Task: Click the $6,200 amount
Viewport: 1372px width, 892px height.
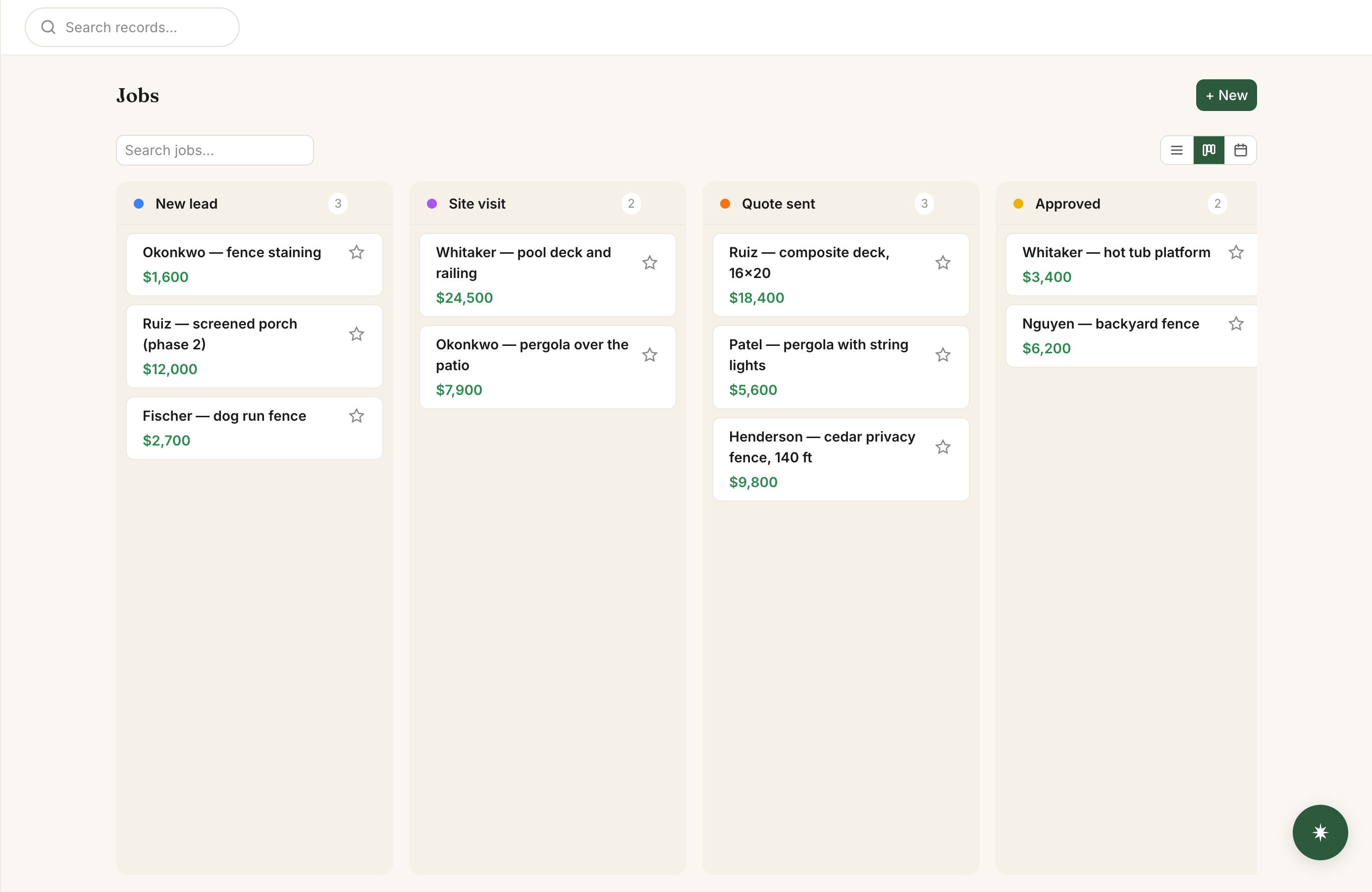Action: click(1046, 349)
